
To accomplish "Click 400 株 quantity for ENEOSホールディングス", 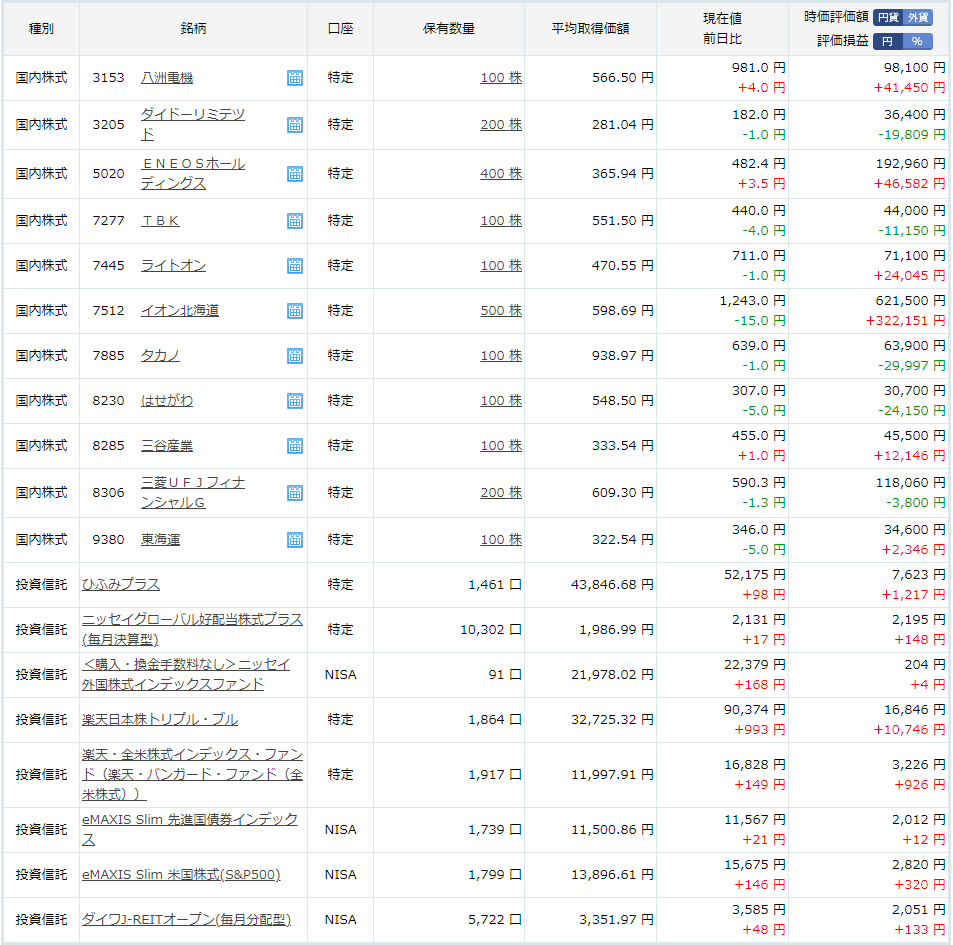I will (x=501, y=174).
